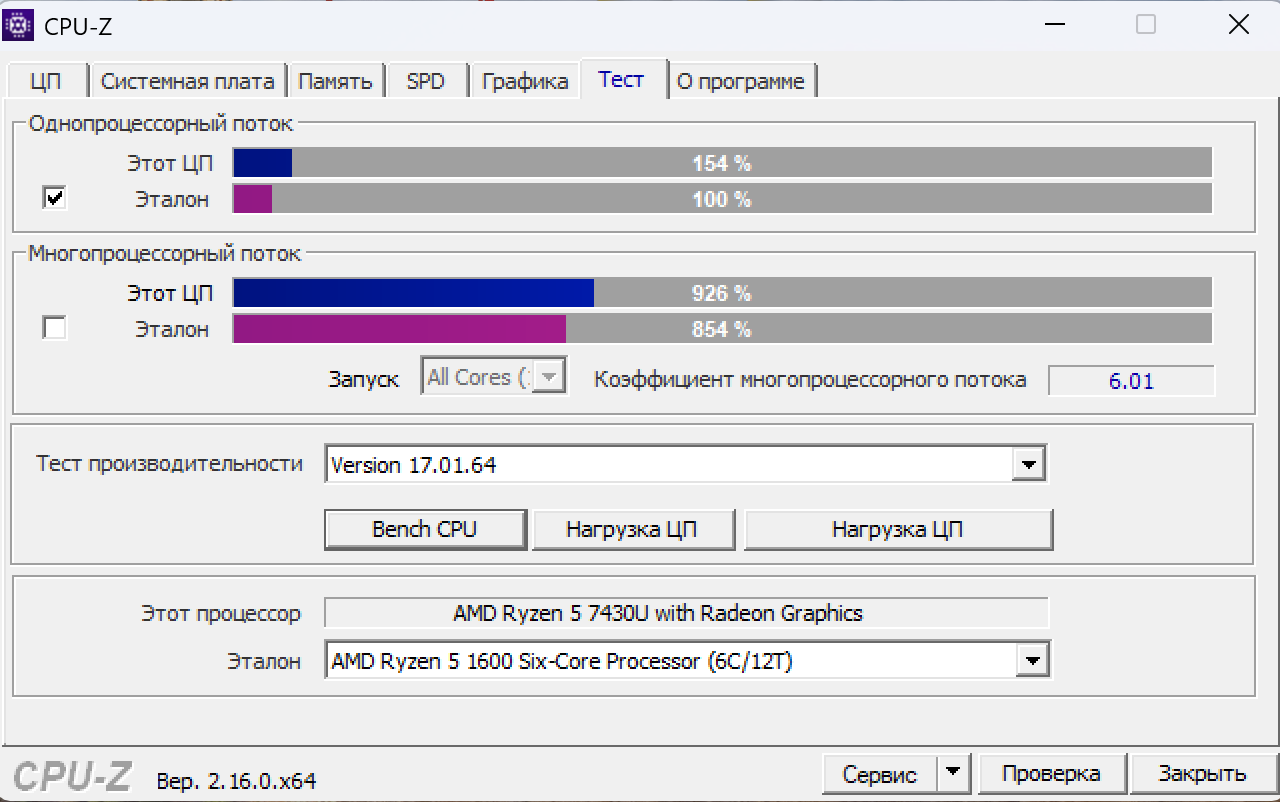Start the Bench CPU button
The width and height of the screenshot is (1280, 802).
click(425, 529)
